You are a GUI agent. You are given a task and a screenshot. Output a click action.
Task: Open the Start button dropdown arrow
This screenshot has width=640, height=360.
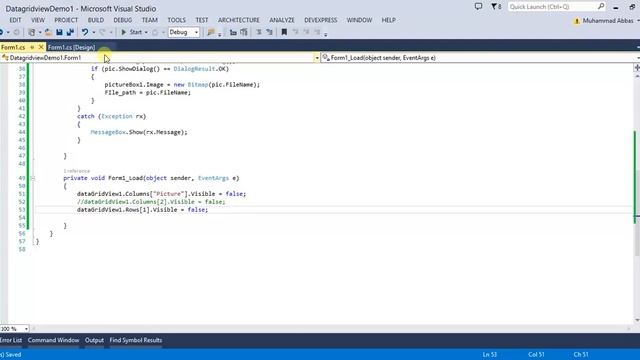(146, 32)
